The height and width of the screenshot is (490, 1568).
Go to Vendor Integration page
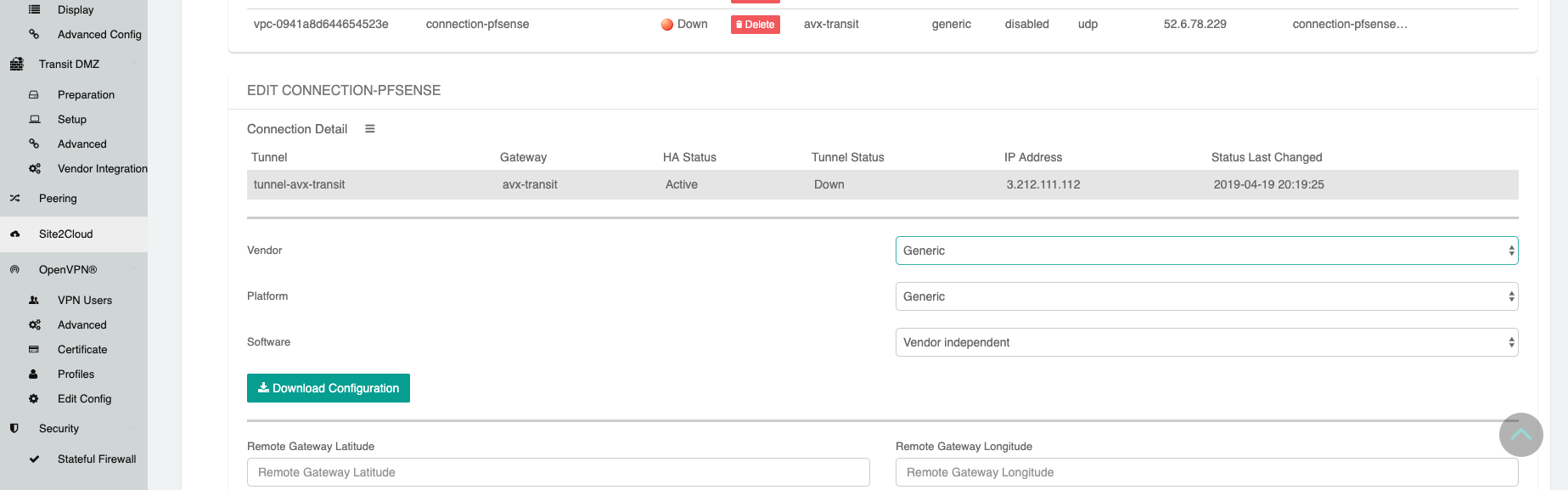[x=102, y=169]
